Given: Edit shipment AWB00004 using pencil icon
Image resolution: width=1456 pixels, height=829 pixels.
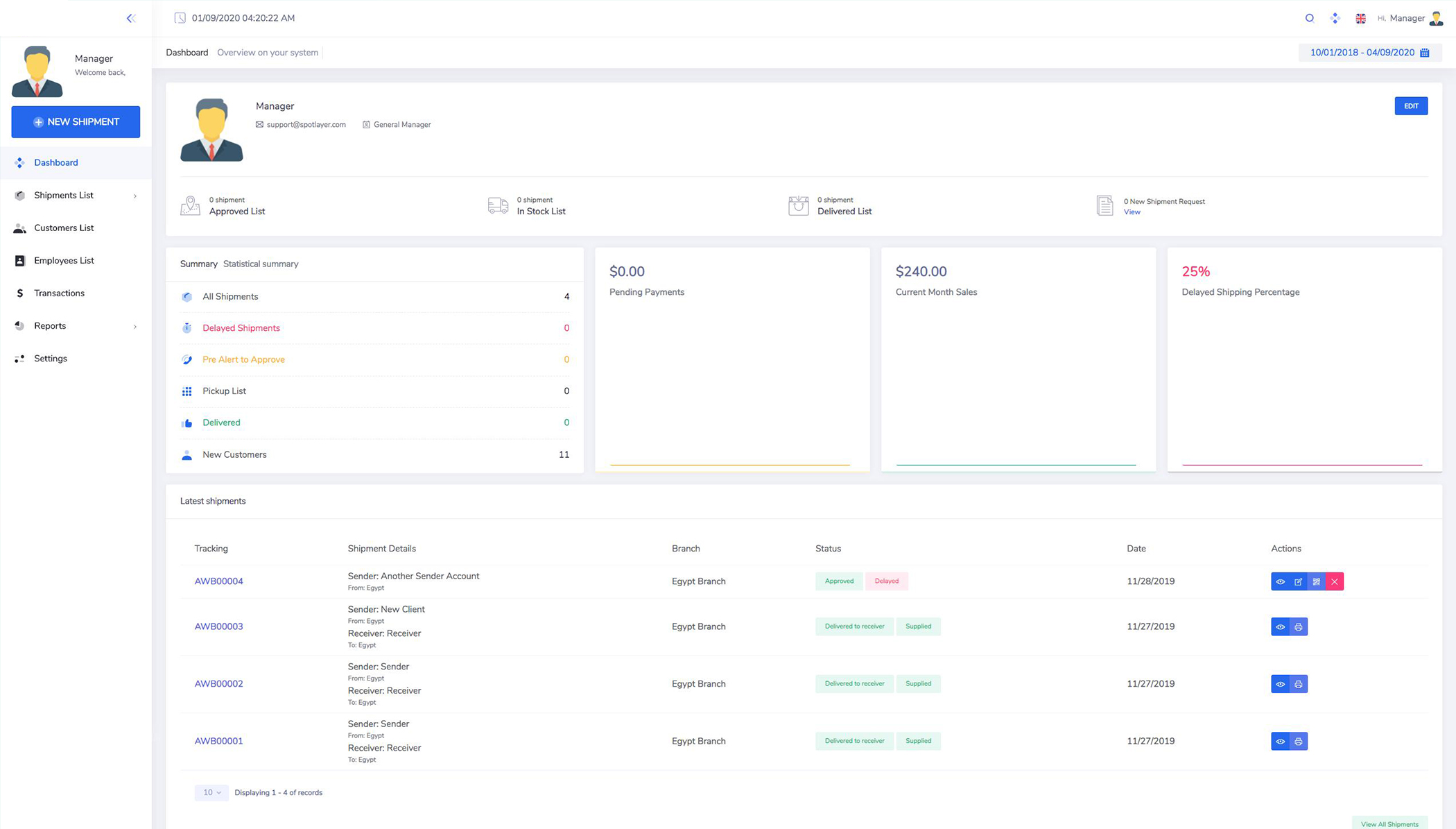Looking at the screenshot, I should pyautogui.click(x=1298, y=581).
